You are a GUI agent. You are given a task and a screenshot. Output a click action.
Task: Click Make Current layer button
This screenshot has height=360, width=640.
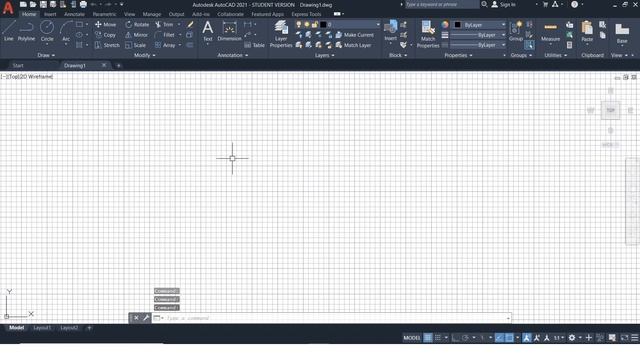(x=354, y=35)
